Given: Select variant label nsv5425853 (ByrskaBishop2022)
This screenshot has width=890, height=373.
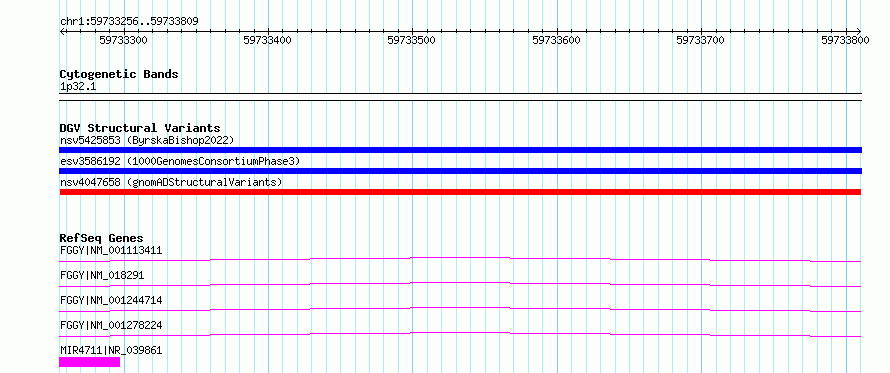Looking at the screenshot, I should (147, 140).
